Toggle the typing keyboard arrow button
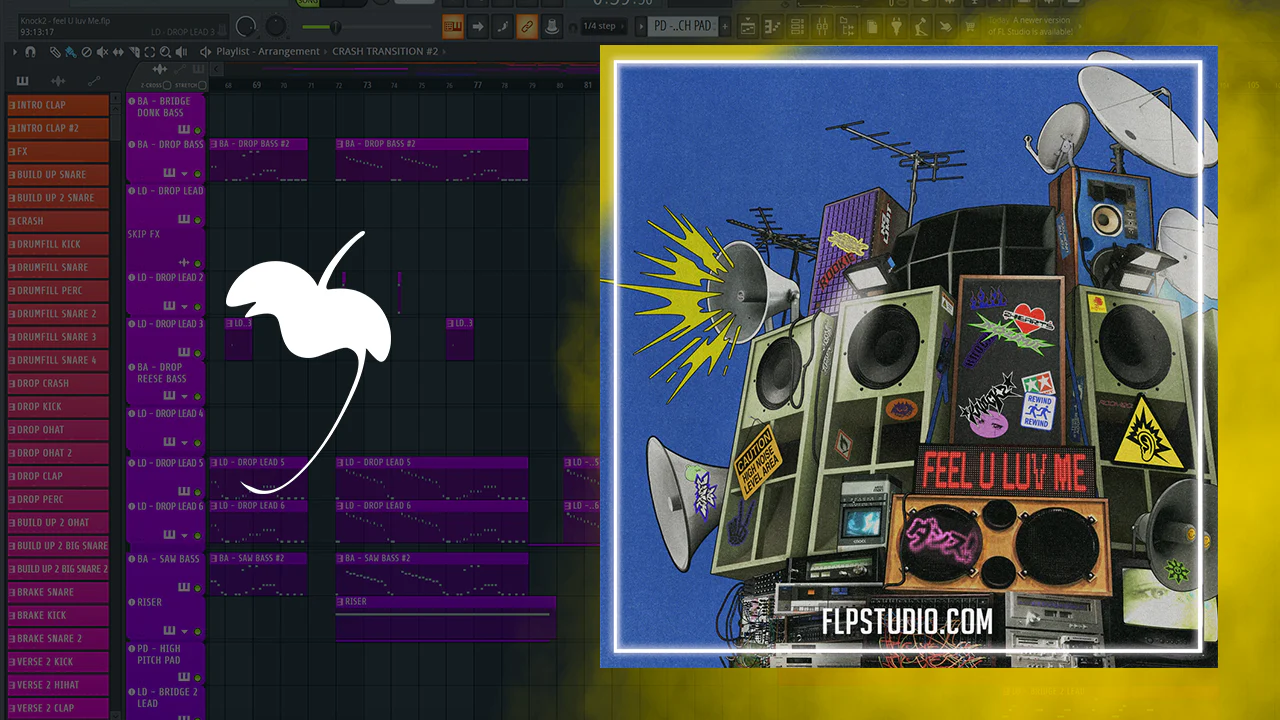Viewport: 1280px width, 720px height. tap(478, 26)
